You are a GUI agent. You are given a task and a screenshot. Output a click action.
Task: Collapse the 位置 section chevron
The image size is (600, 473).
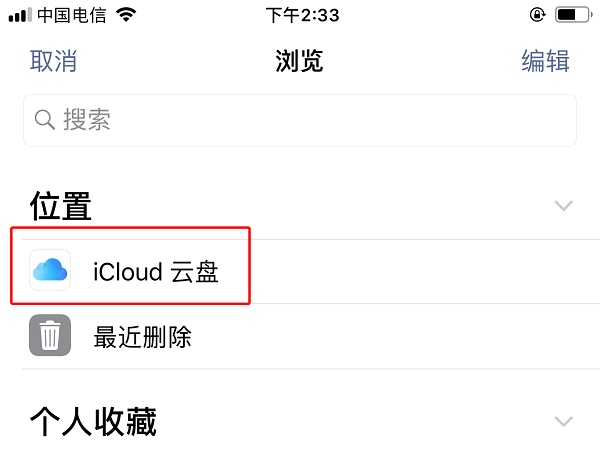pos(564,206)
